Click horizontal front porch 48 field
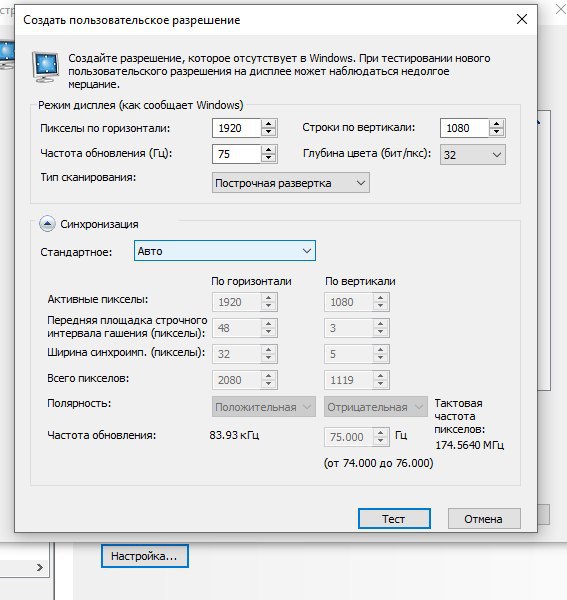567x600 pixels. pos(237,328)
